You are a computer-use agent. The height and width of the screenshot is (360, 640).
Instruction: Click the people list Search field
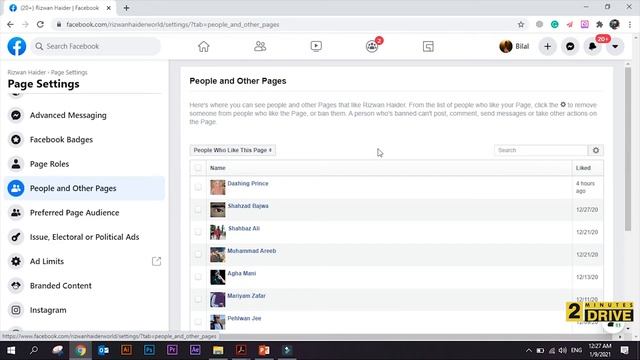click(541, 150)
